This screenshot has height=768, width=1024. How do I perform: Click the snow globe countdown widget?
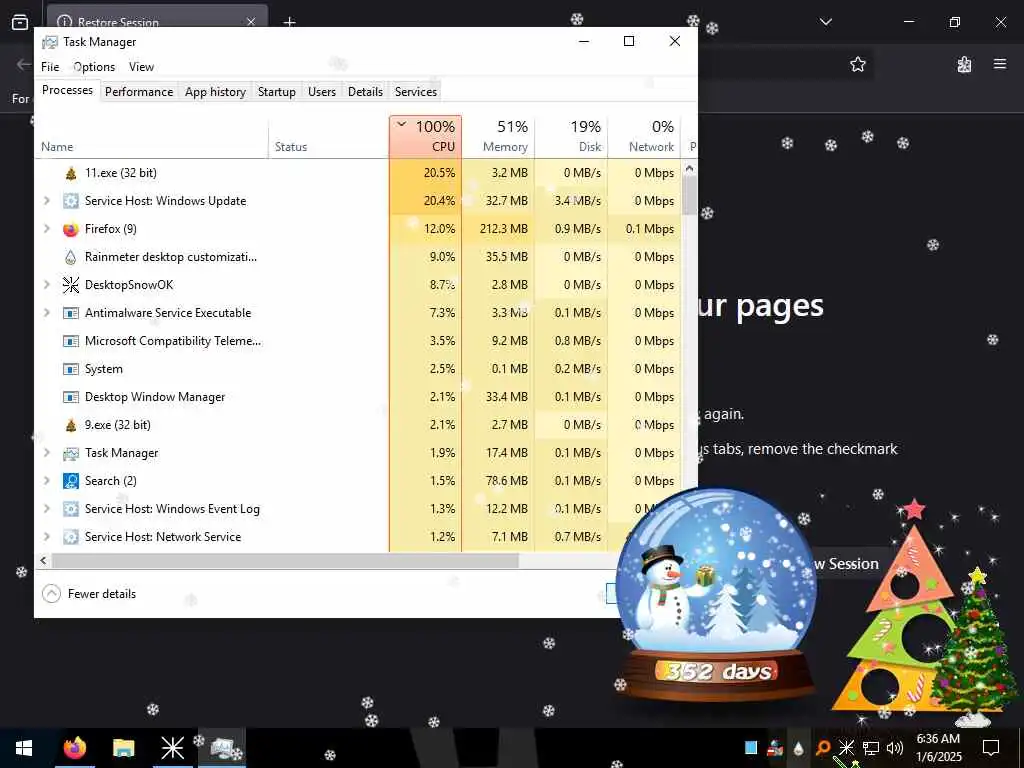click(716, 596)
